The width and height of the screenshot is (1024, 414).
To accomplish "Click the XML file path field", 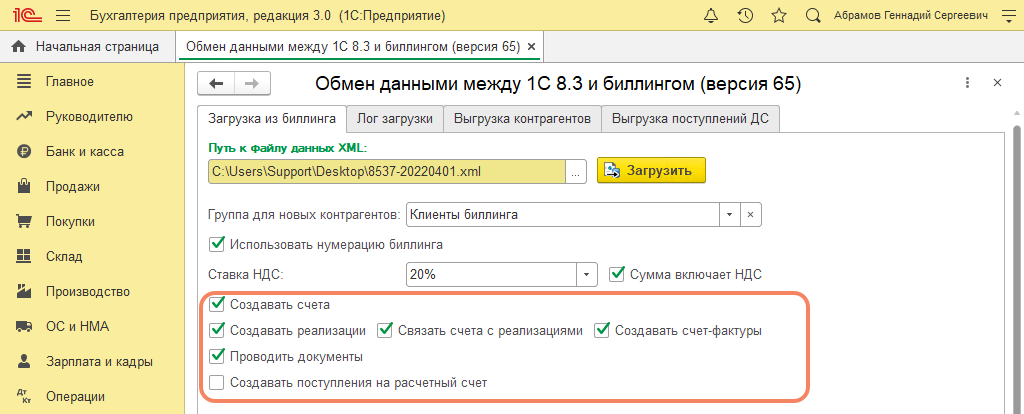I will 387,172.
